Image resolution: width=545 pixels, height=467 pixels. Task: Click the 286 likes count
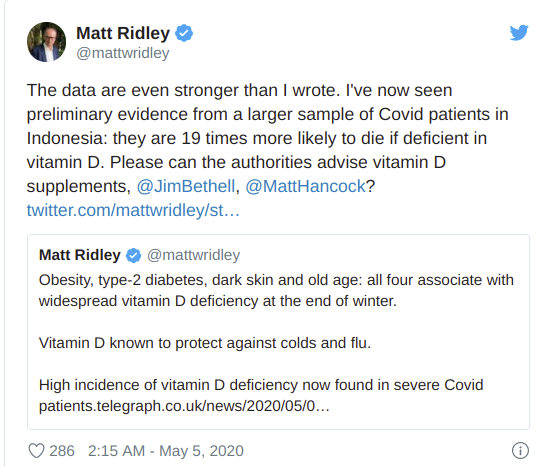click(62, 451)
